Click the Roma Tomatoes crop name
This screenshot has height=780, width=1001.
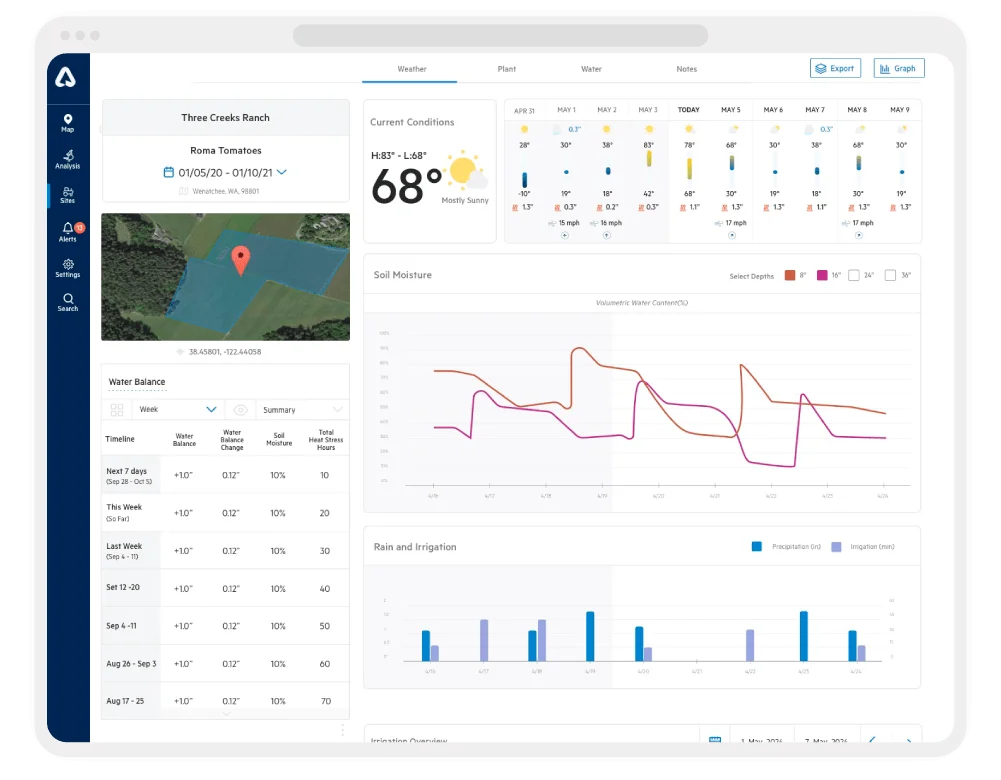pyautogui.click(x=226, y=151)
